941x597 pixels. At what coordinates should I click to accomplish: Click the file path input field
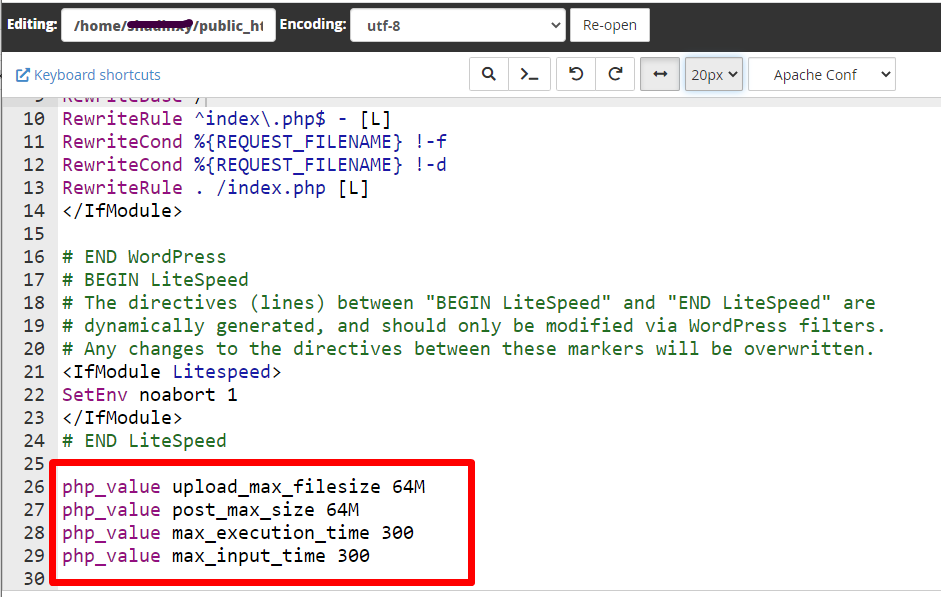tap(168, 25)
